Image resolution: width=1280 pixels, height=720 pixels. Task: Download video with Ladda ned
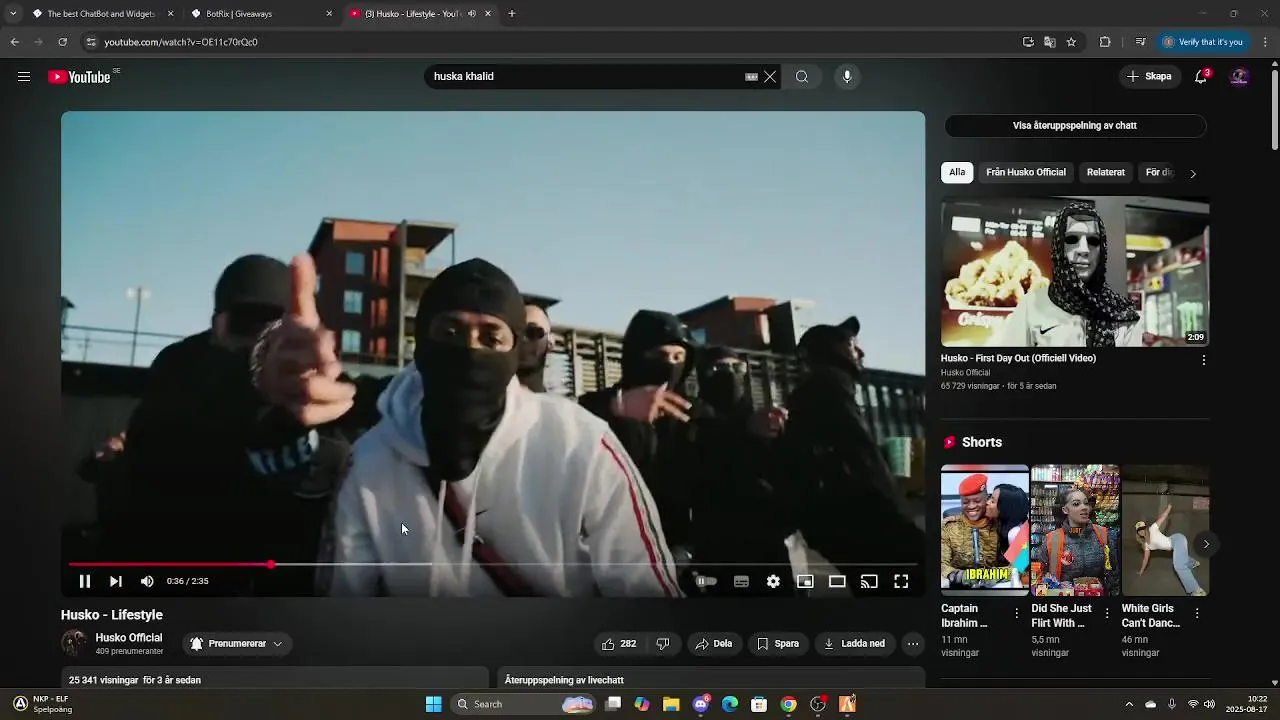pyautogui.click(x=854, y=644)
